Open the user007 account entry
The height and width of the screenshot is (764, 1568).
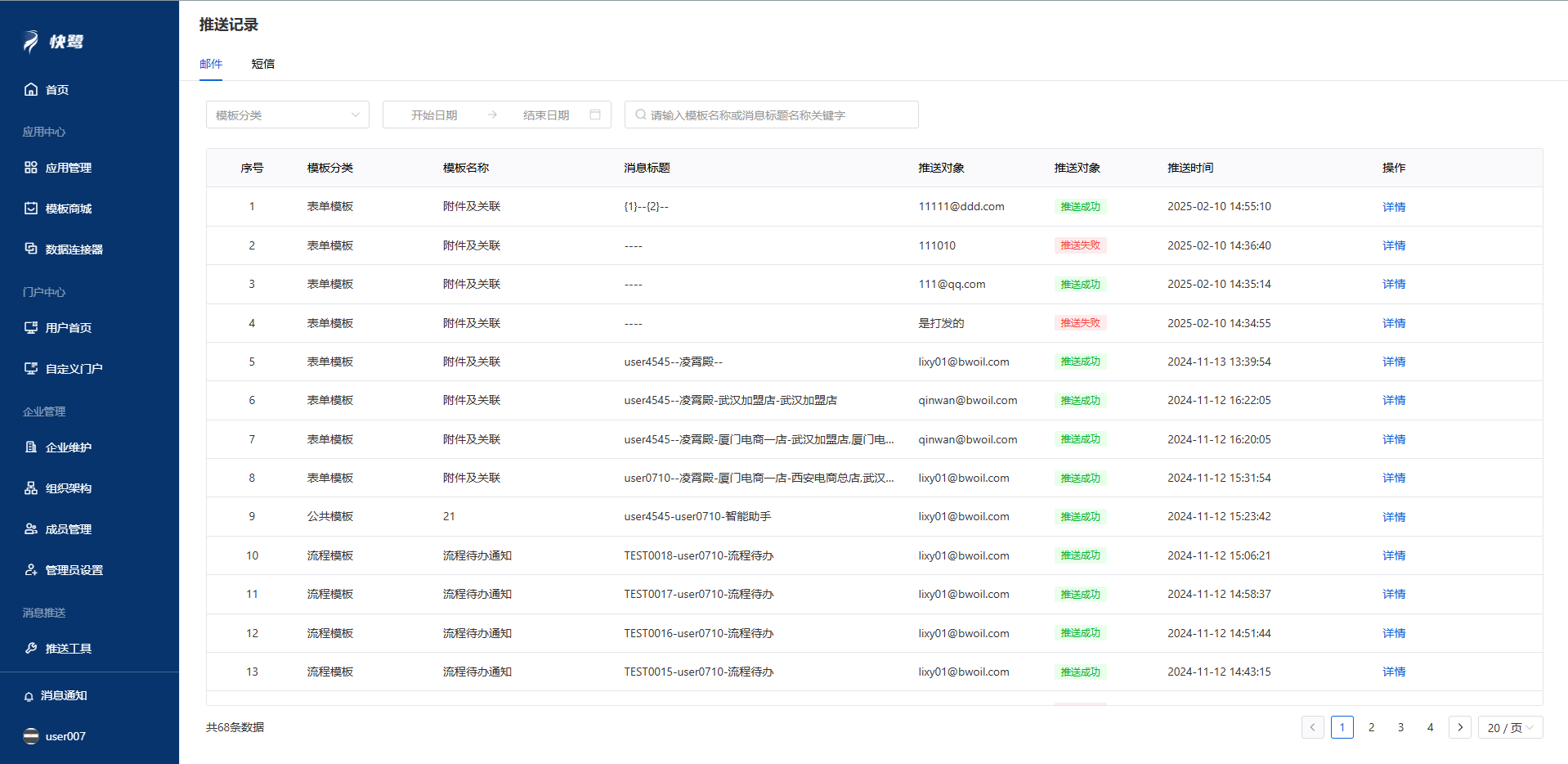tap(65, 736)
